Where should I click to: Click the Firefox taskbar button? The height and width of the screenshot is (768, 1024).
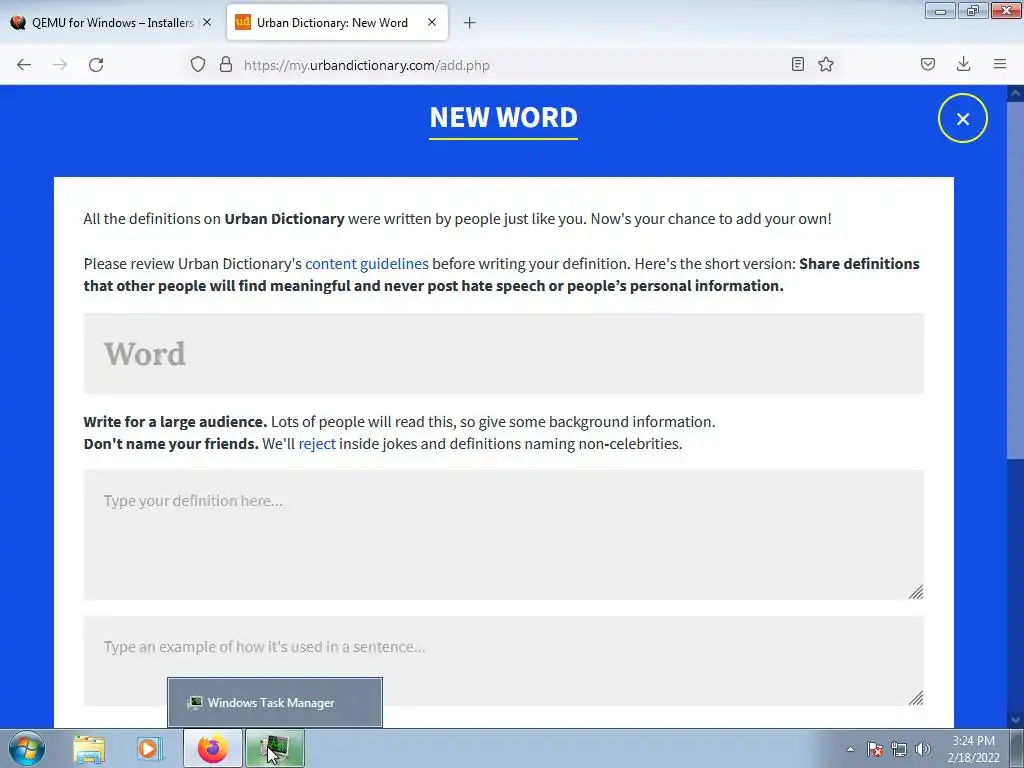click(x=212, y=749)
